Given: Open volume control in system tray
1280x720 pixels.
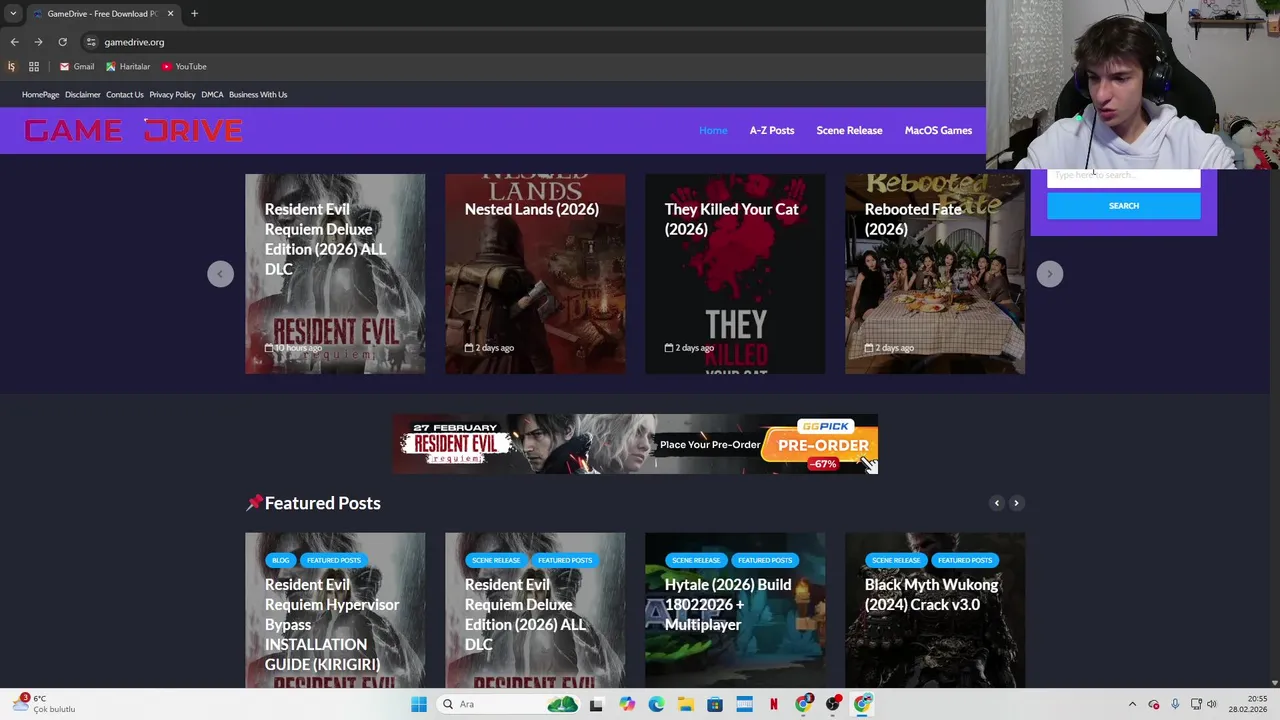Looking at the screenshot, I should tap(1212, 704).
